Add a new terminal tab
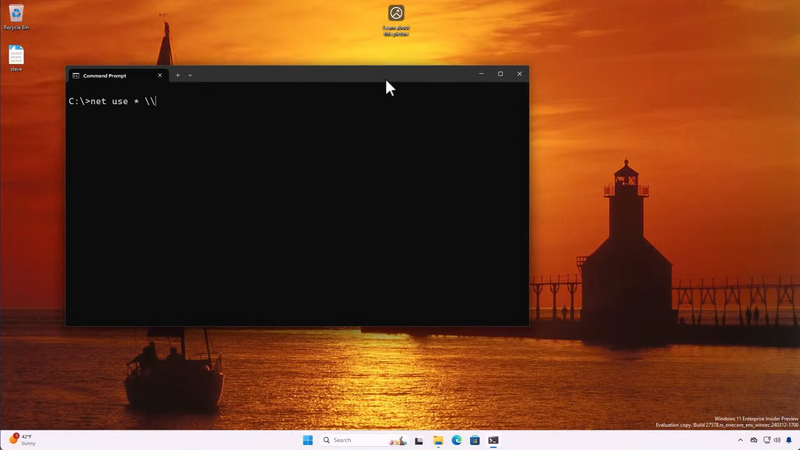 point(178,75)
